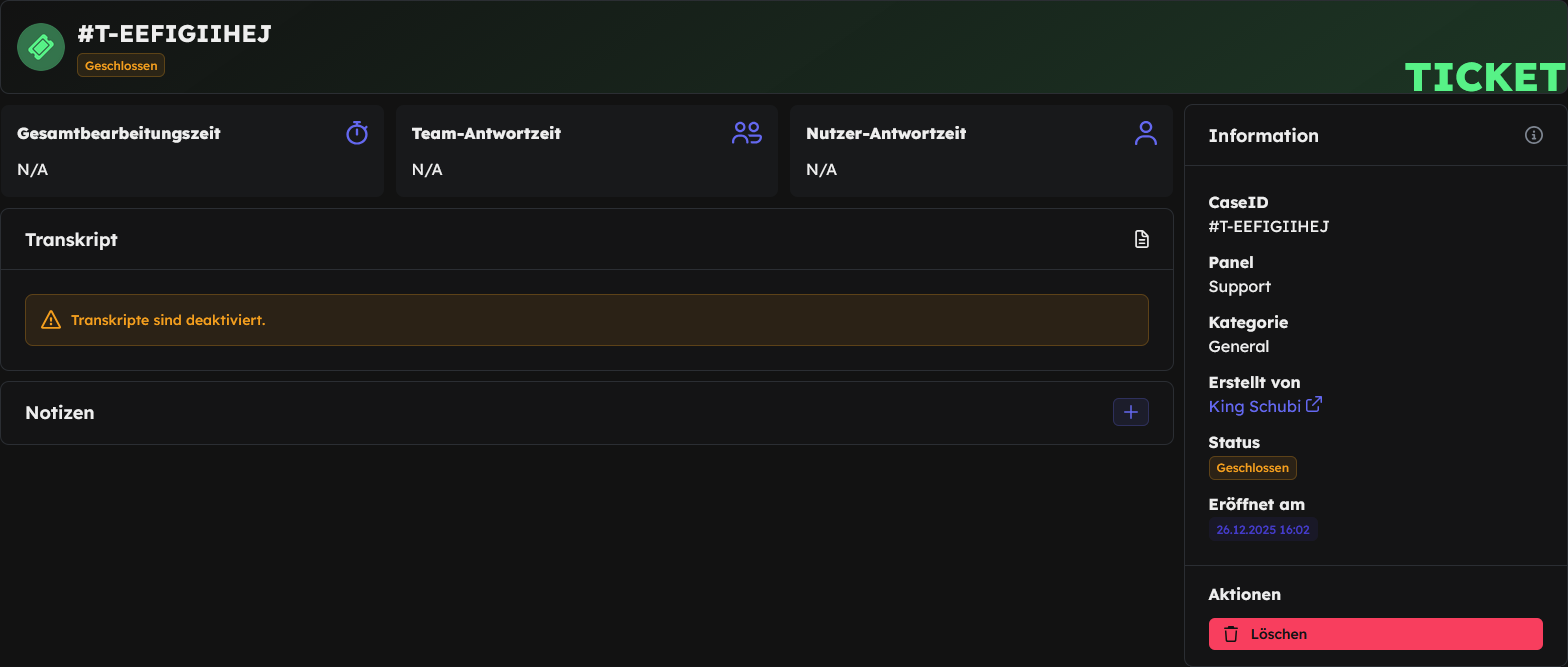The height and width of the screenshot is (667, 1568).
Task: Click the team users icon for Team-Antwortzeit
Action: point(747,133)
